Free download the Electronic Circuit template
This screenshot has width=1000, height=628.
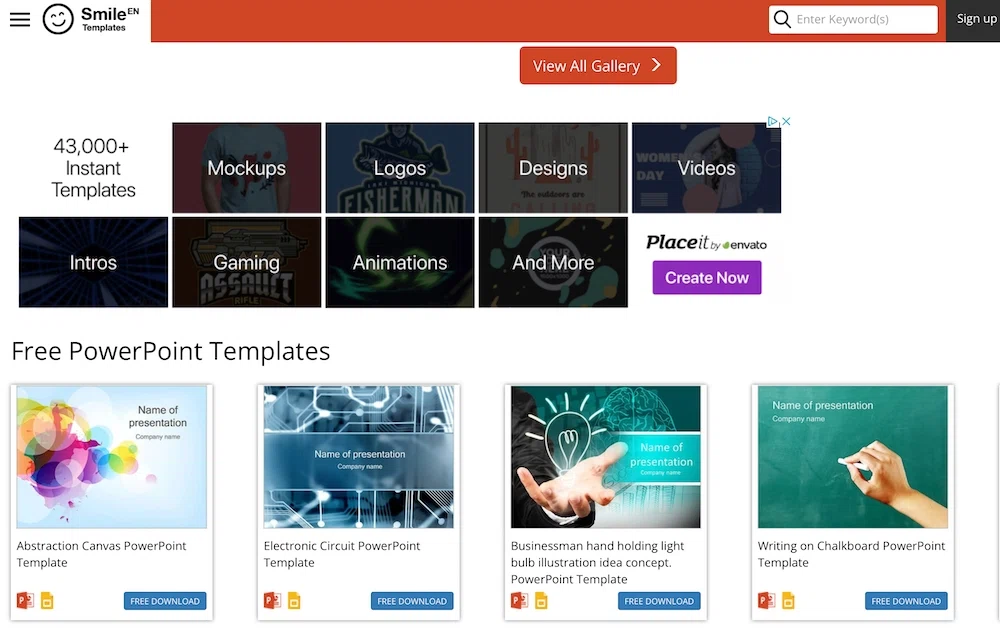[412, 601]
